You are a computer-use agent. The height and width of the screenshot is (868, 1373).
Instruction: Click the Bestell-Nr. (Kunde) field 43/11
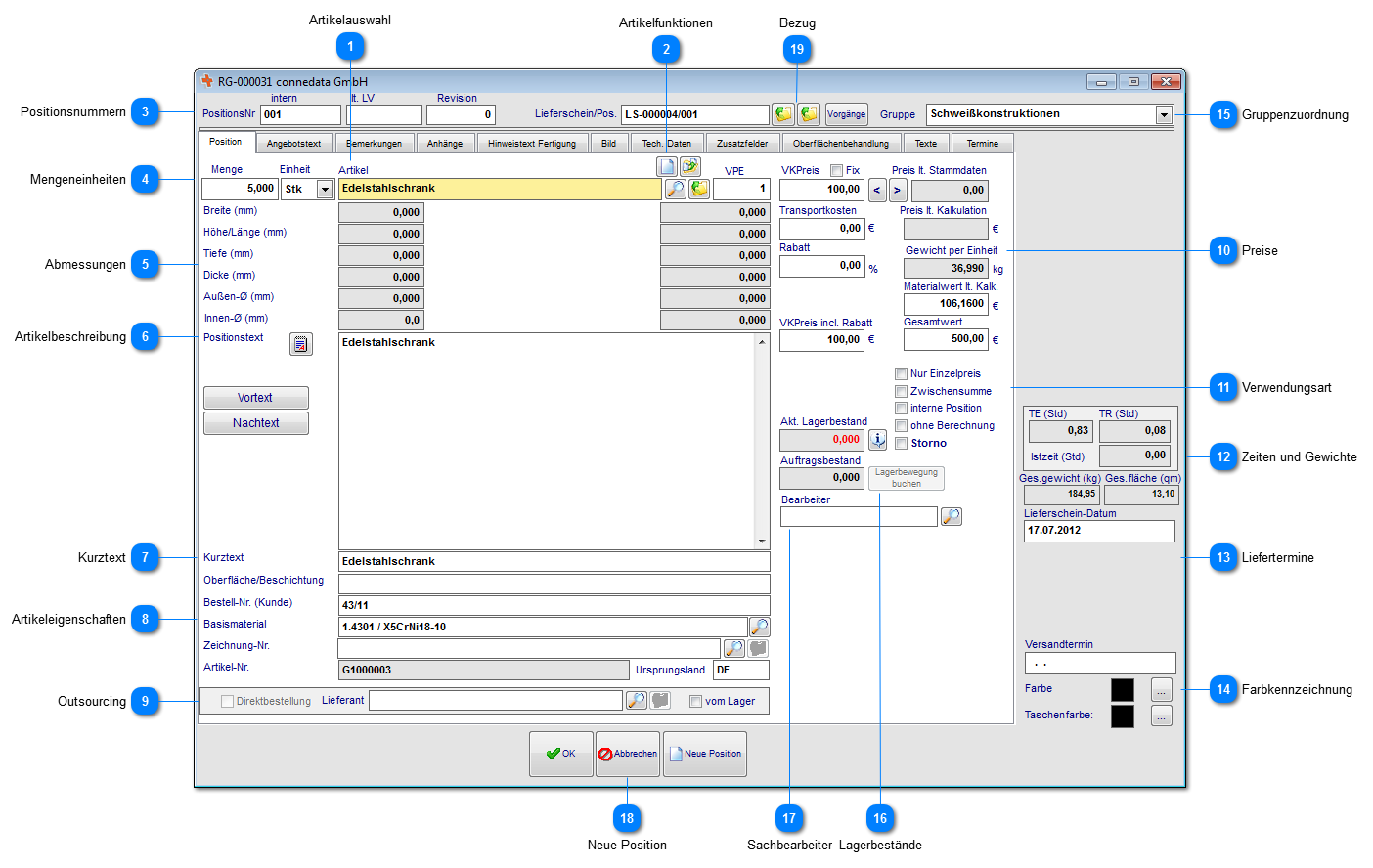[x=554, y=605]
